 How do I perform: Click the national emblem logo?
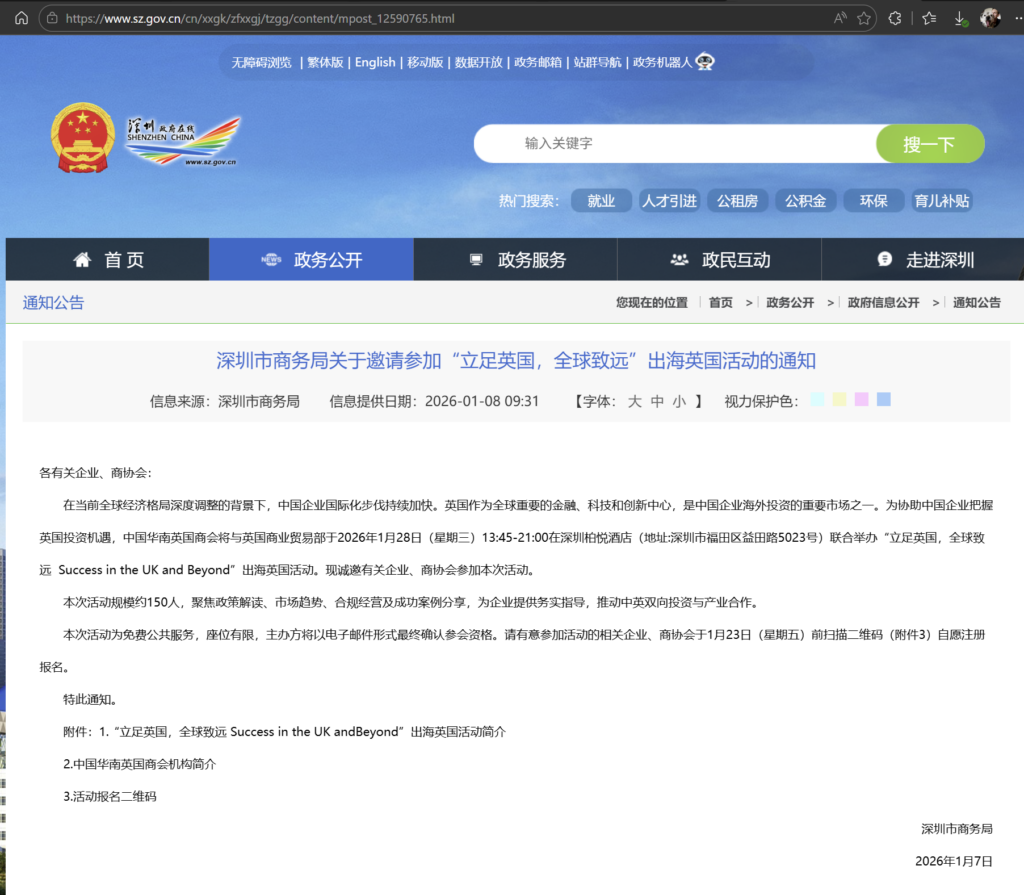click(82, 141)
